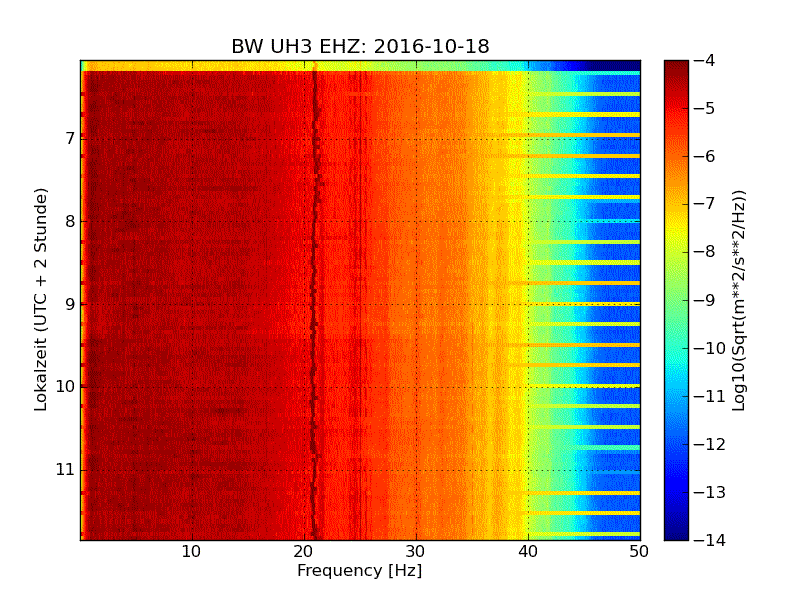Viewport: 800px width, 600px height.
Task: Click the y-axis tick label '9'
Action: point(70,304)
